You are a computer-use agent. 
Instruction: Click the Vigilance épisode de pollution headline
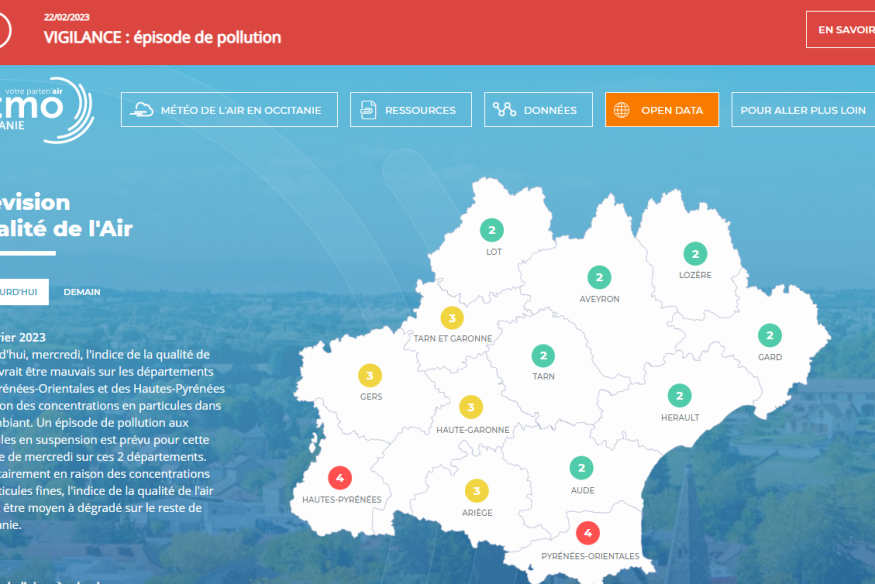162,38
